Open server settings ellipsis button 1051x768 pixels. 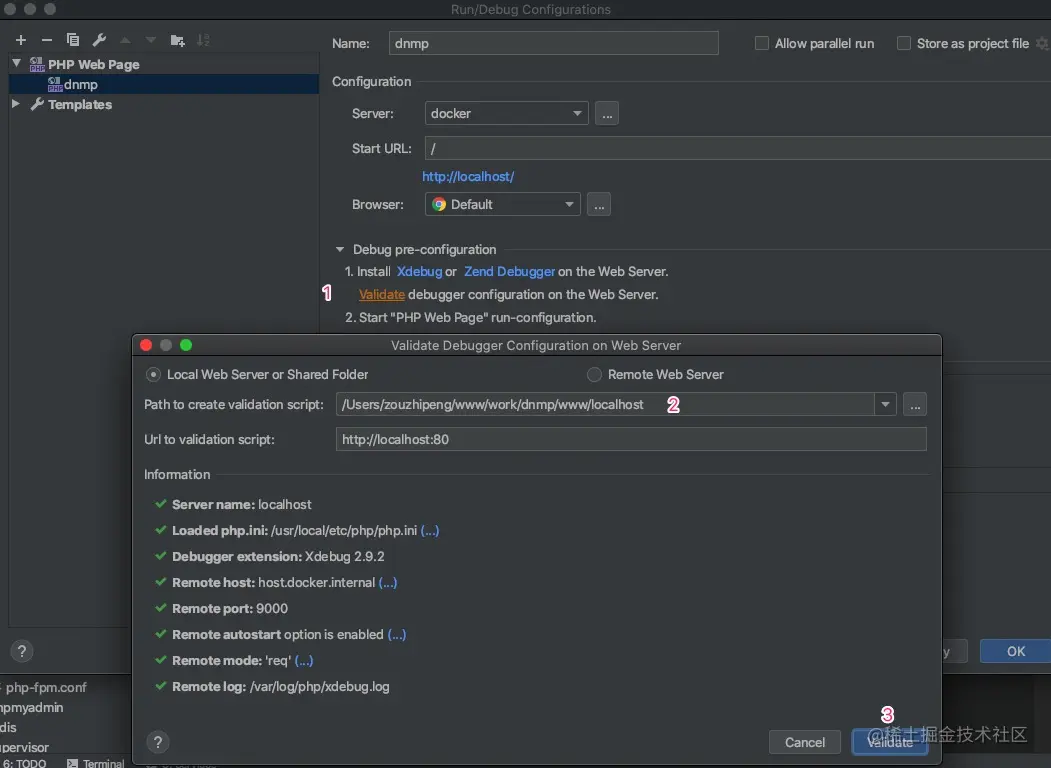(x=607, y=113)
